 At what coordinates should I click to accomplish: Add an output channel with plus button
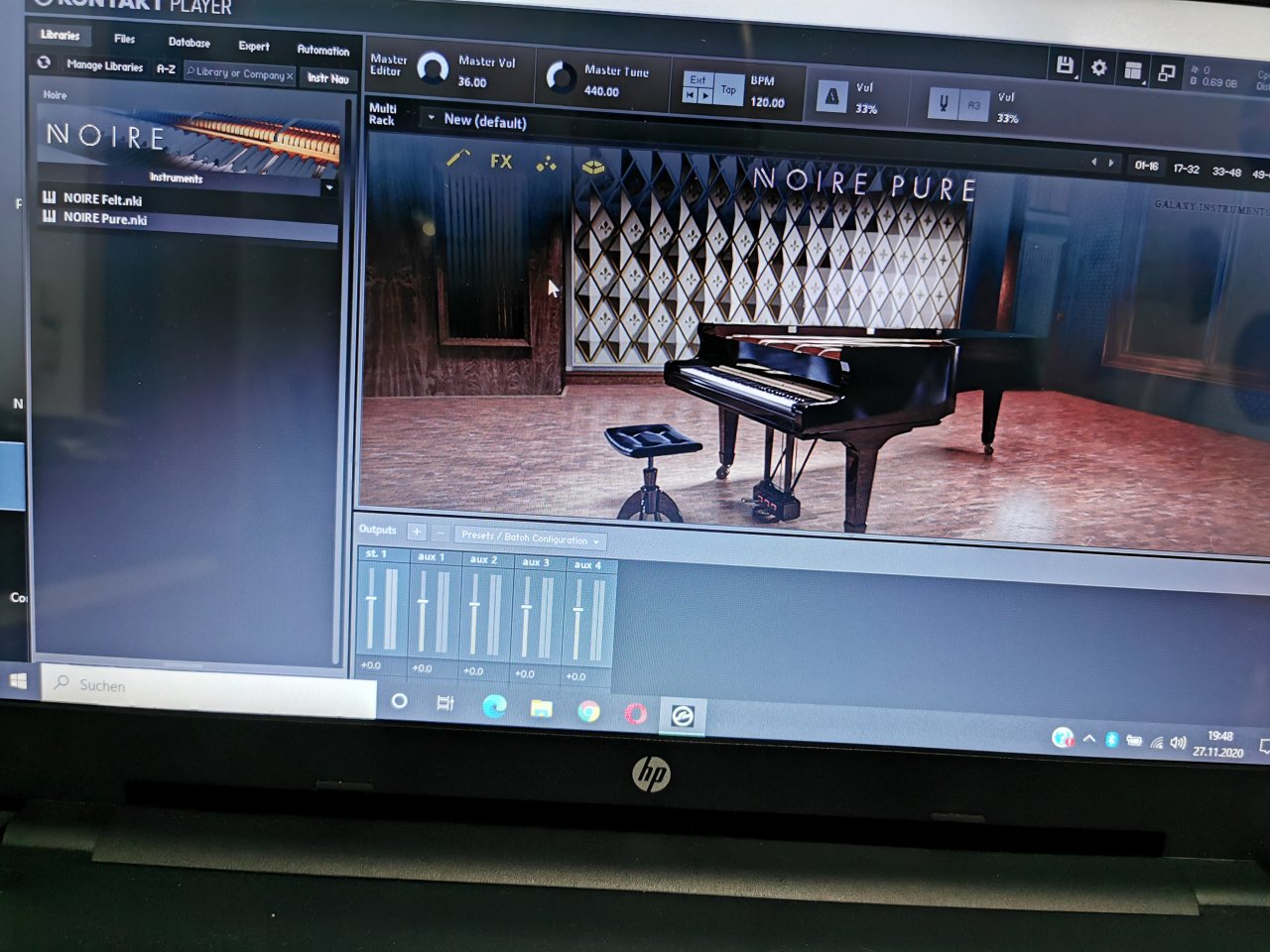[416, 532]
